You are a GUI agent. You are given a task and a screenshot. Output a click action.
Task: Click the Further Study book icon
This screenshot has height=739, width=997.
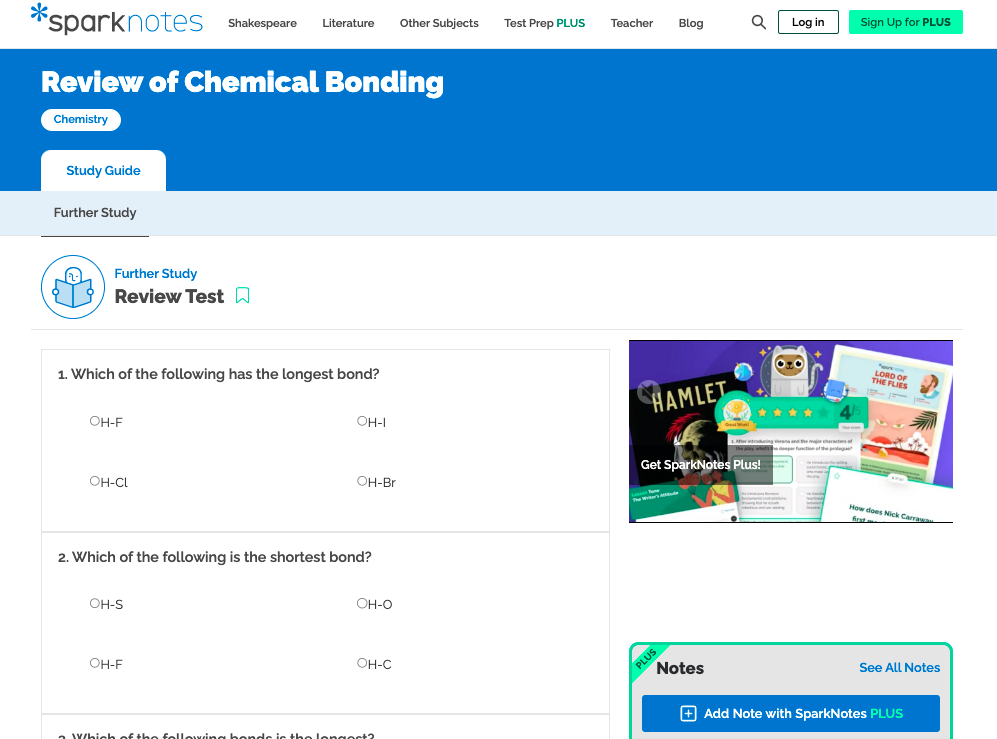(72, 287)
